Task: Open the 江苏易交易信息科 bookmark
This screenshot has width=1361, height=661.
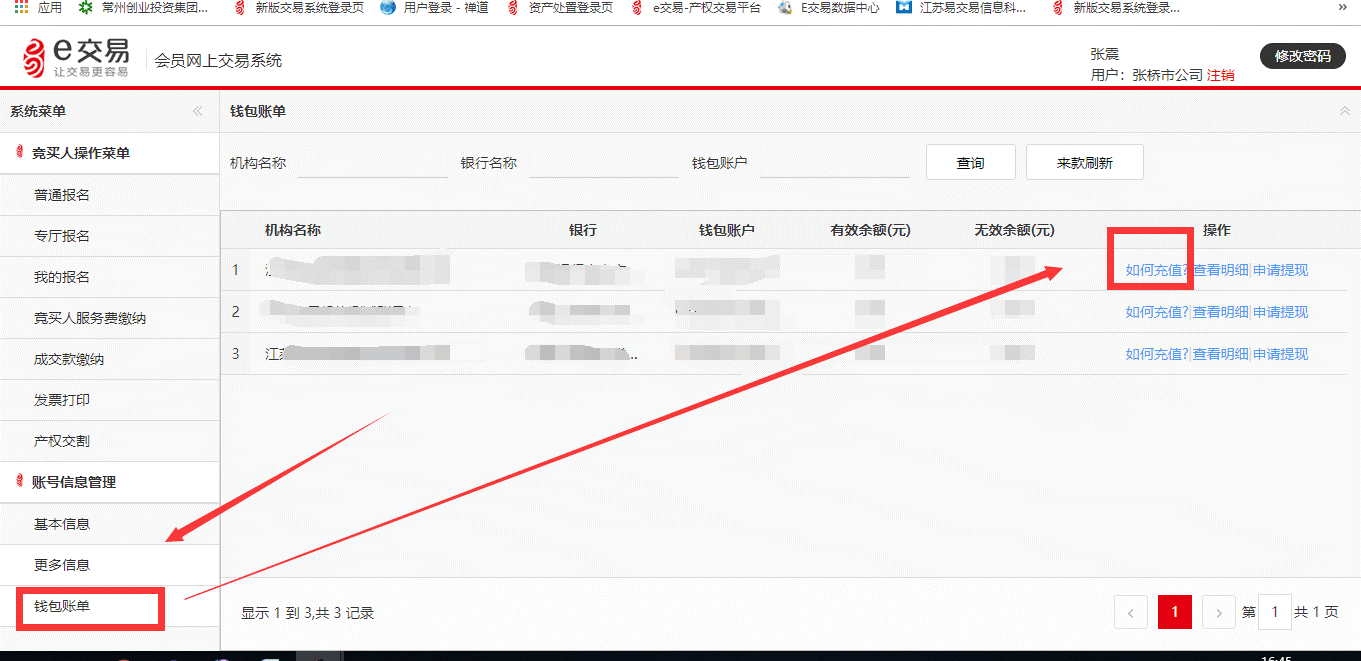Action: 961,7
